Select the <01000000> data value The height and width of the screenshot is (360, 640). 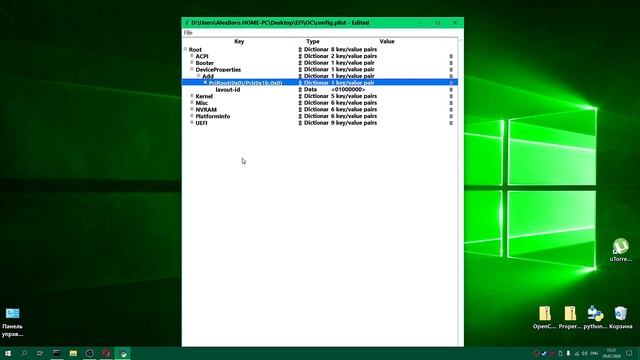(348, 89)
